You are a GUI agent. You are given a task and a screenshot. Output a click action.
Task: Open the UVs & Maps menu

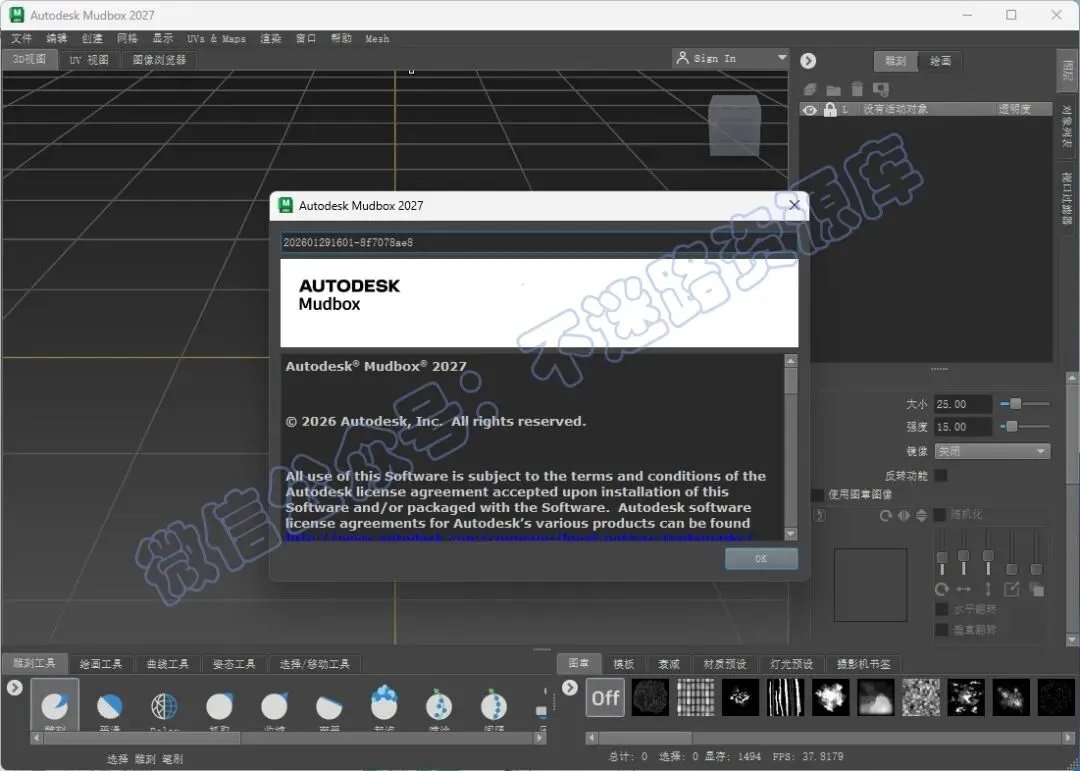[216, 39]
